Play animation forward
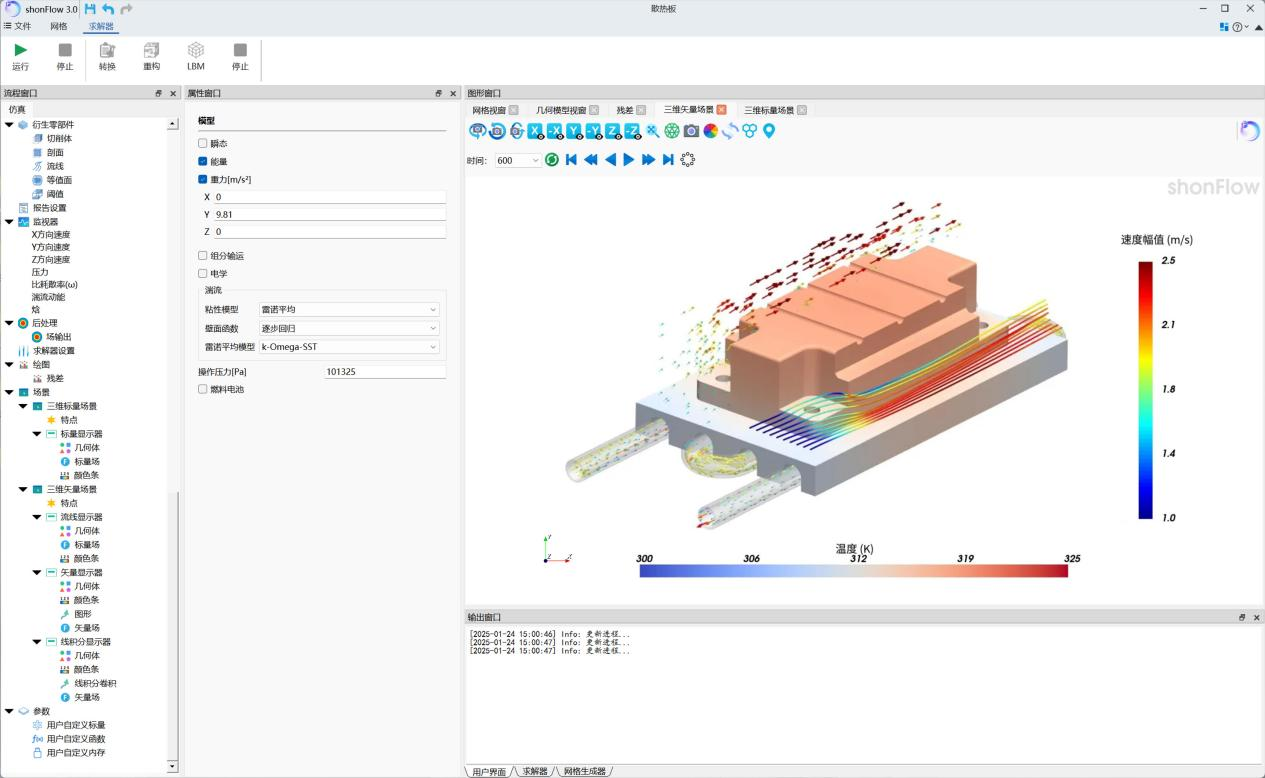The width and height of the screenshot is (1265, 778). [629, 160]
